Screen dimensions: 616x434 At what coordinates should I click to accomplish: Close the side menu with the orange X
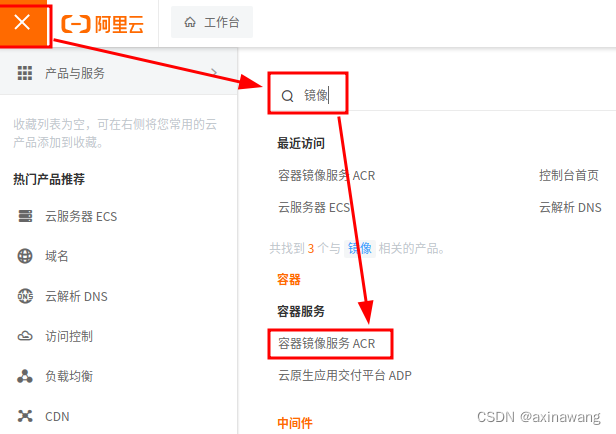point(24,22)
